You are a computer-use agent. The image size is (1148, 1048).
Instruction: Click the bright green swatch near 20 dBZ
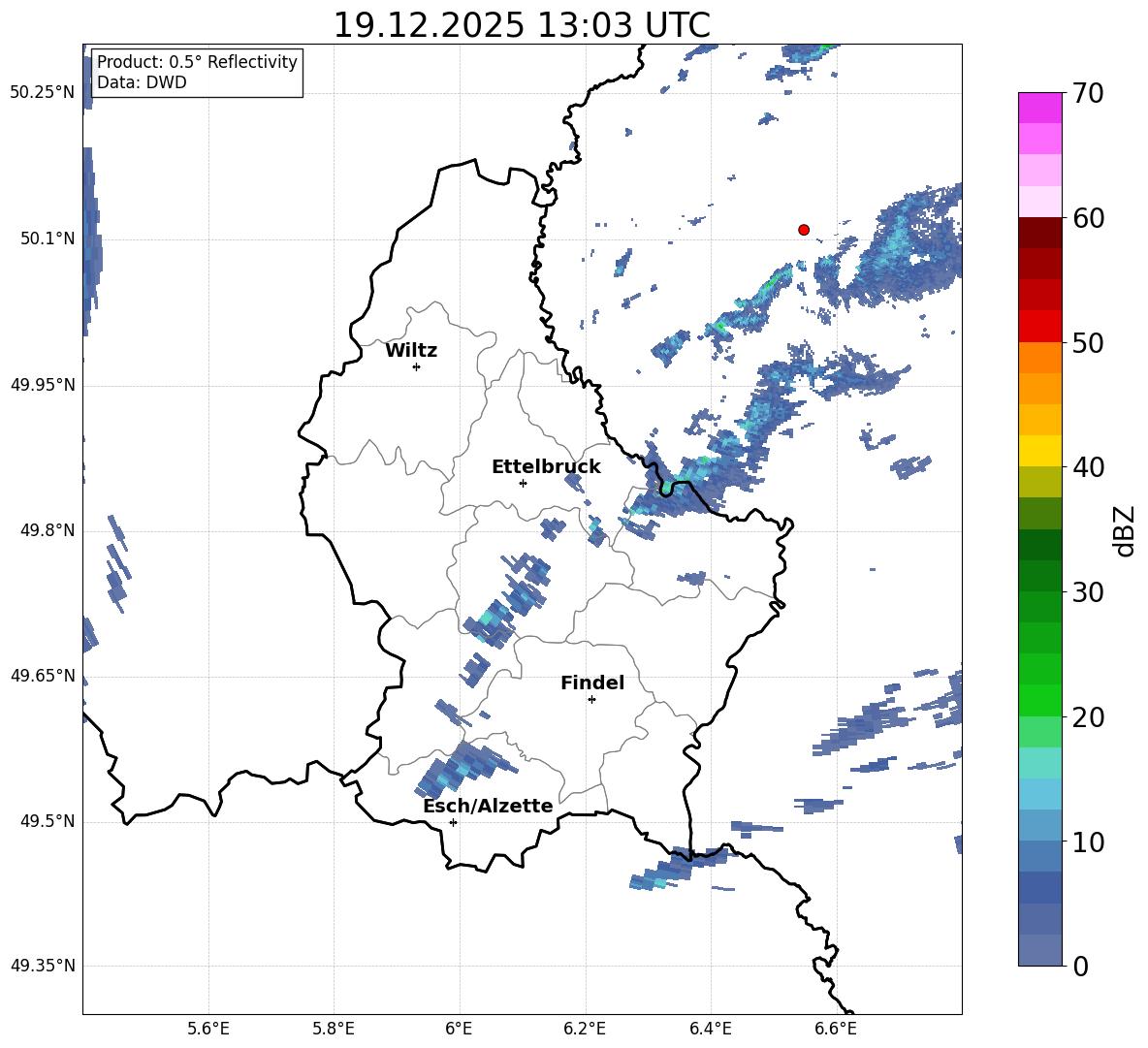(1039, 700)
